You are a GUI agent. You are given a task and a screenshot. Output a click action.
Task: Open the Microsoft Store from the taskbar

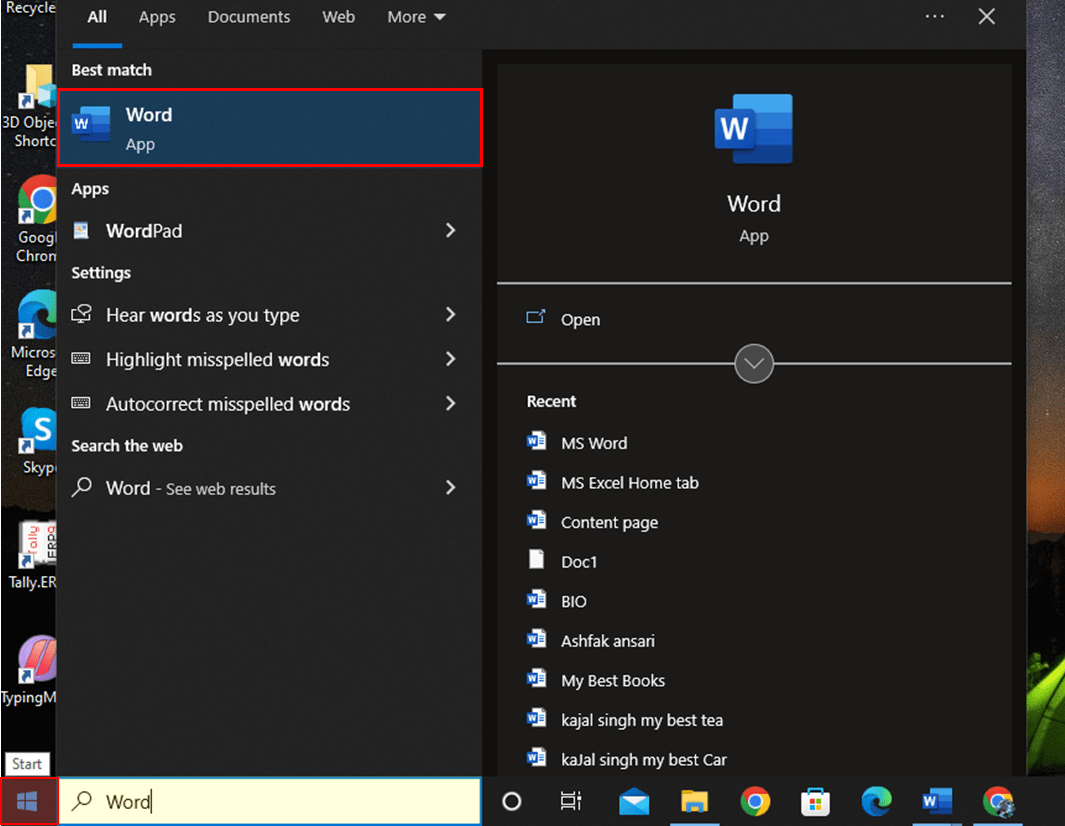click(815, 801)
